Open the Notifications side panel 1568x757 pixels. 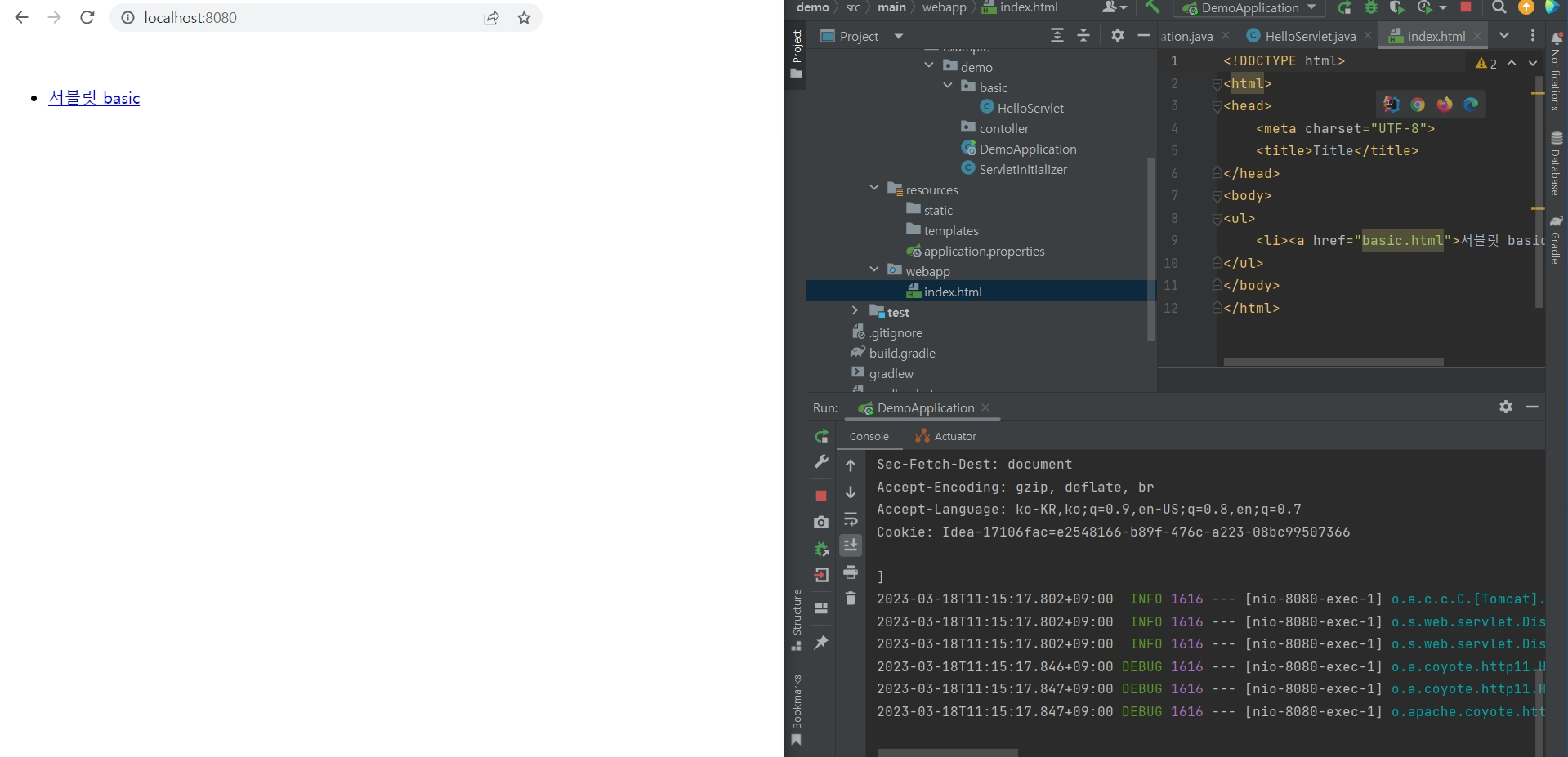[x=1556, y=71]
